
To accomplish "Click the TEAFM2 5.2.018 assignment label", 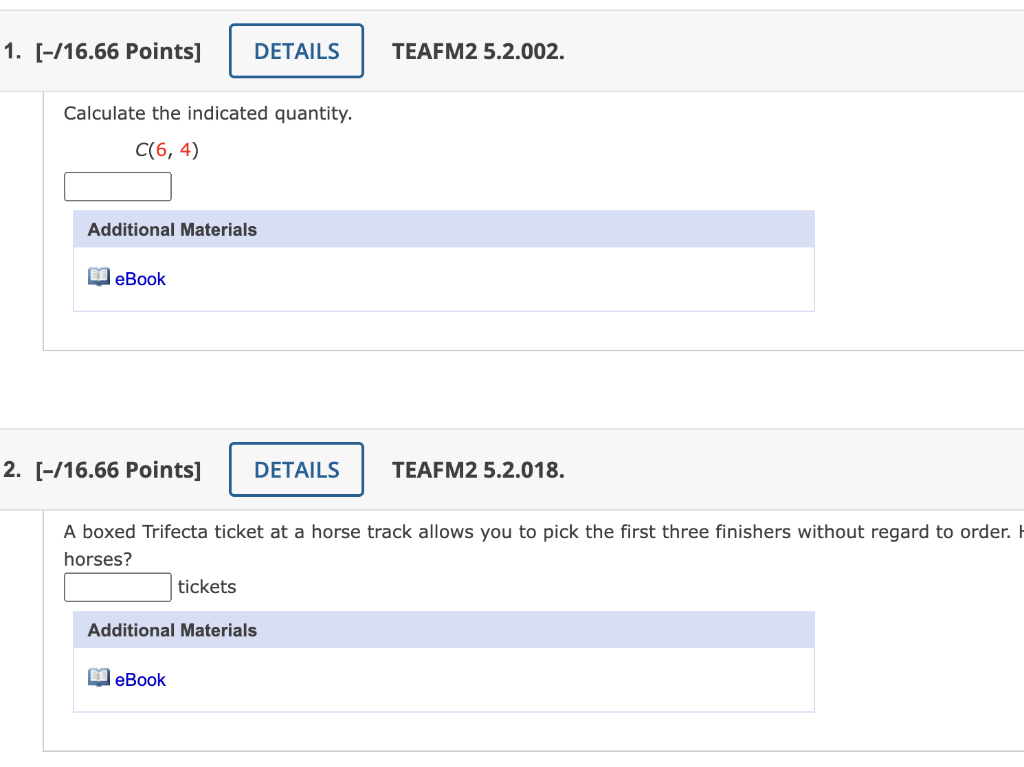I will click(x=477, y=469).
